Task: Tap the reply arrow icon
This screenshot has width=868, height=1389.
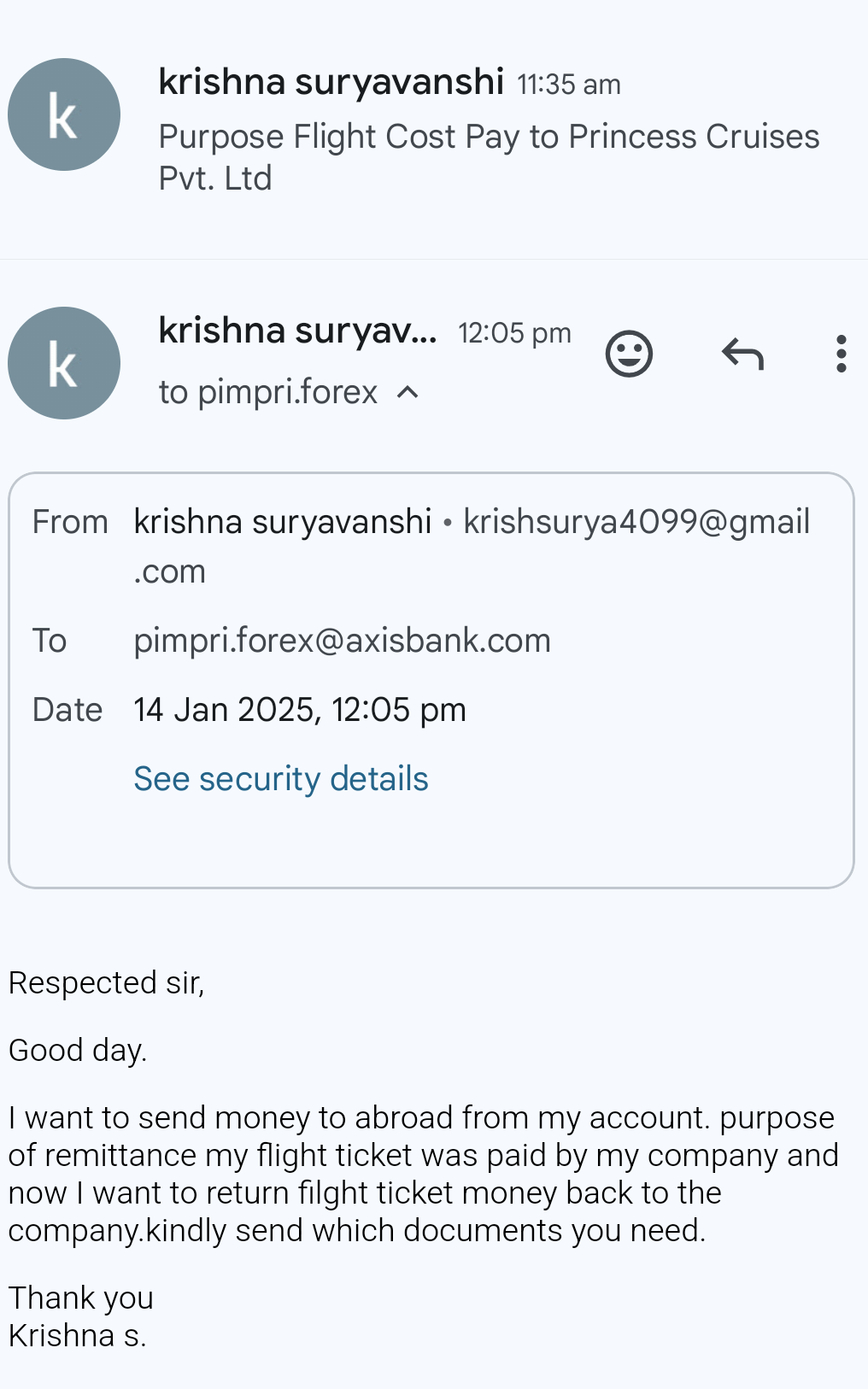Action: coord(742,354)
